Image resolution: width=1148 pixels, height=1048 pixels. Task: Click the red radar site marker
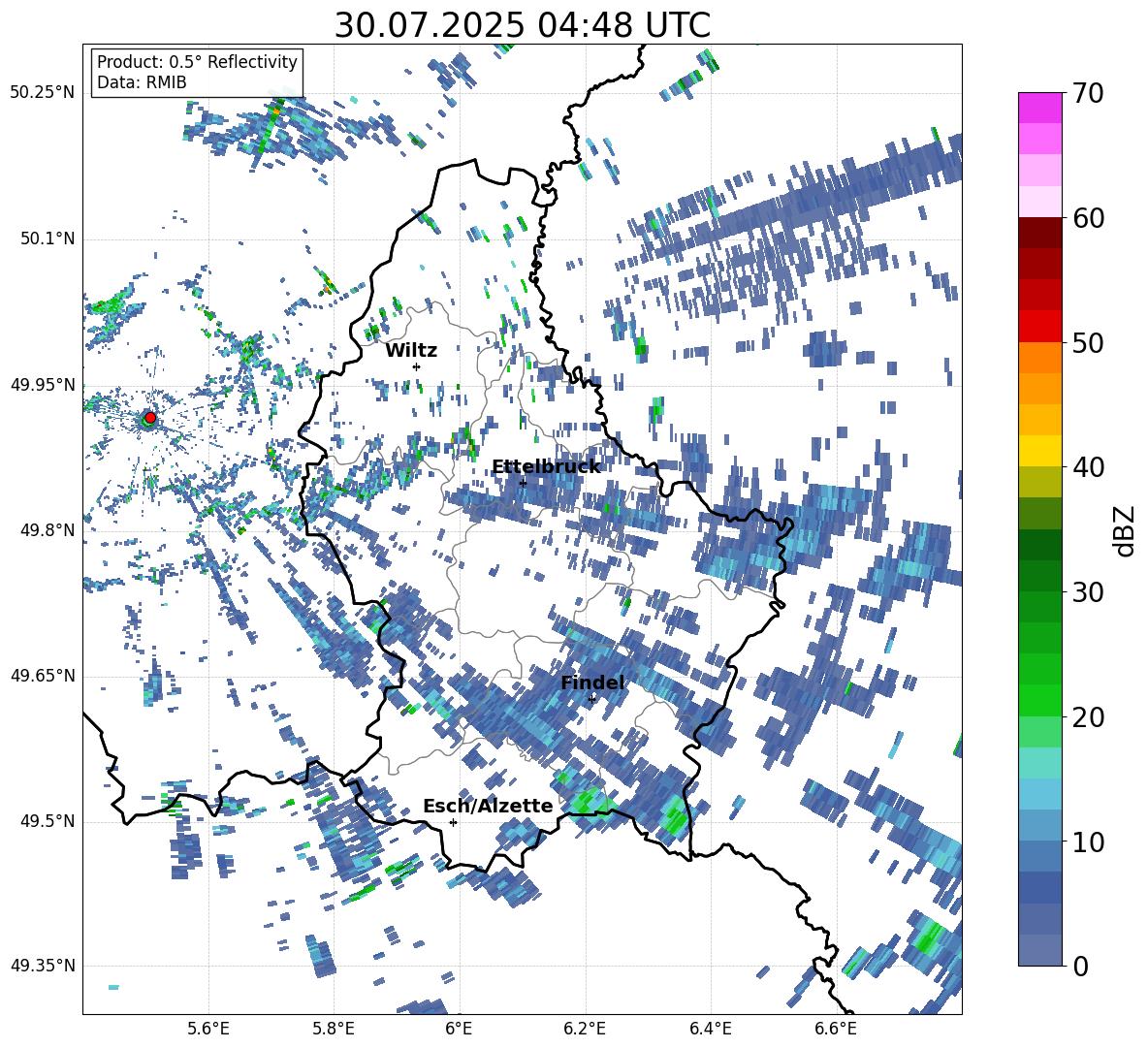pyautogui.click(x=150, y=417)
